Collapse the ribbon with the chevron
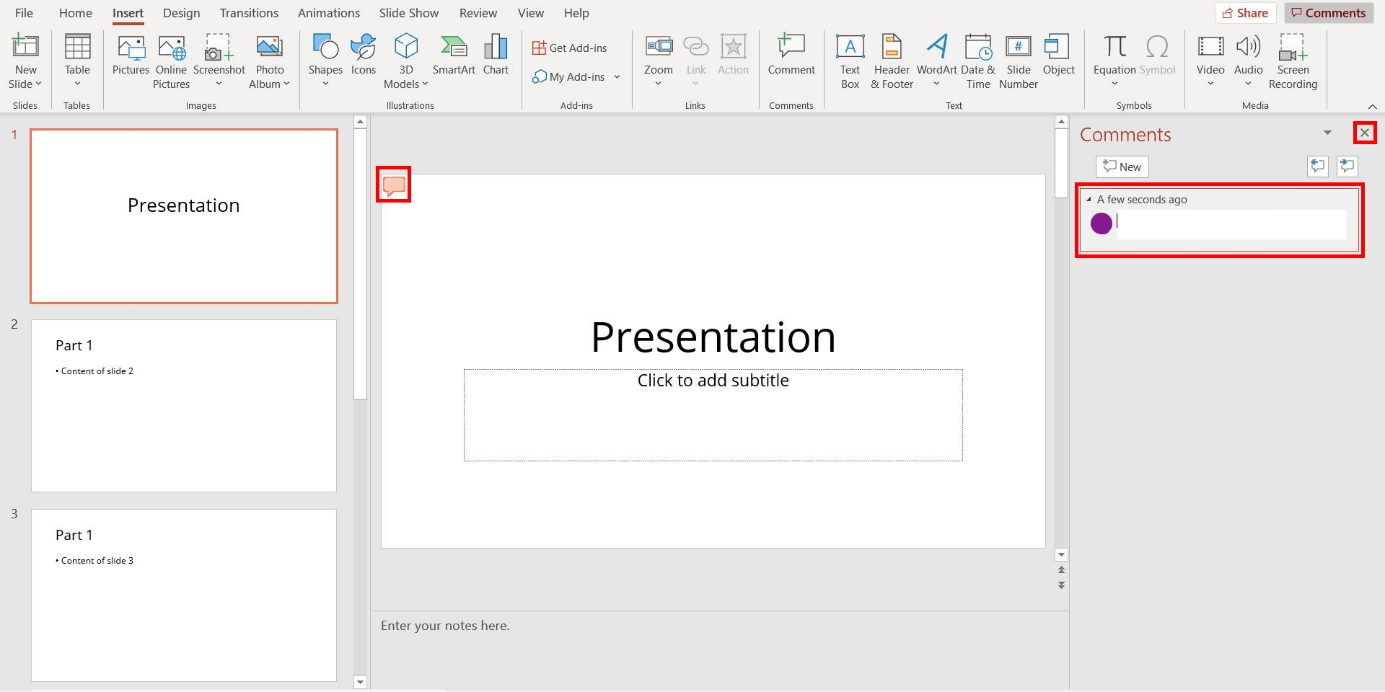The width and height of the screenshot is (1385, 692). click(1371, 104)
